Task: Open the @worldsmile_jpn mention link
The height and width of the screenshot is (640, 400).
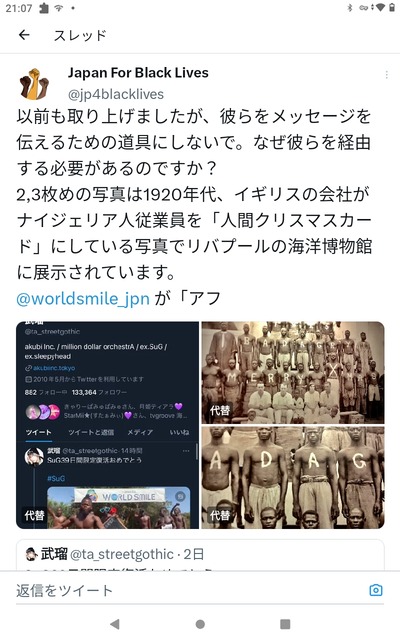Action: pos(83,298)
